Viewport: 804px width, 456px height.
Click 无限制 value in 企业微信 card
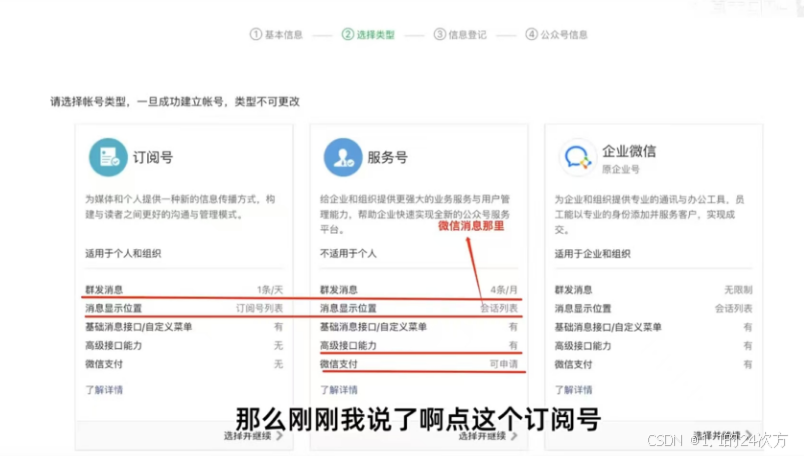738,290
